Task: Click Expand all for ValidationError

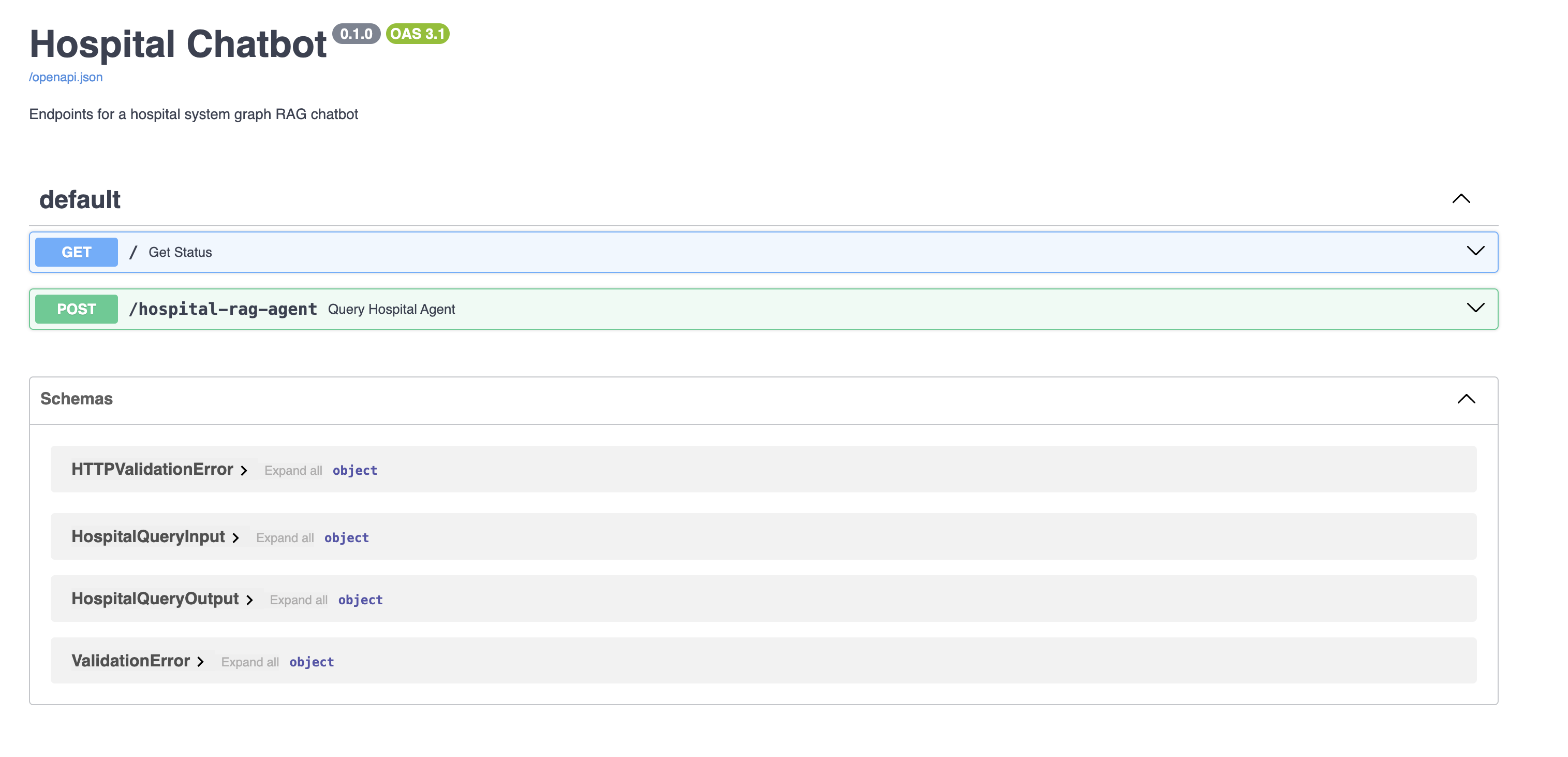Action: coord(250,662)
